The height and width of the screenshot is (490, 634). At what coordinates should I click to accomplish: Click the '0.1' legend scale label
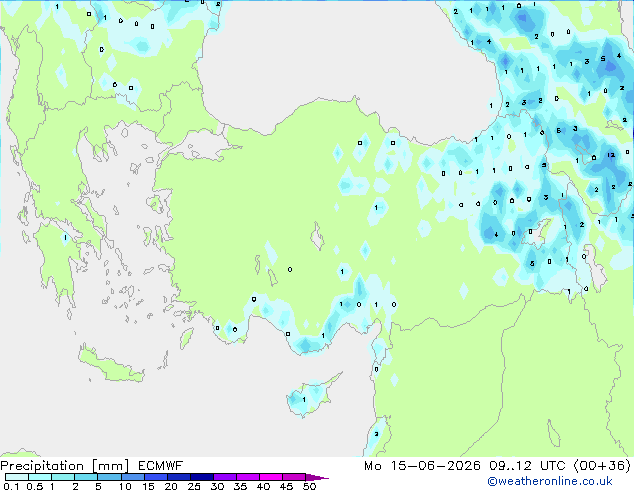tap(11, 486)
